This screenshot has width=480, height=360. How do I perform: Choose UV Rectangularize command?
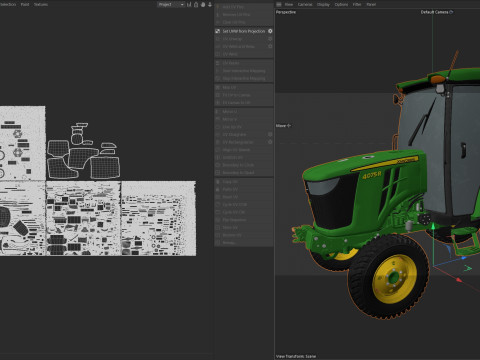[x=244, y=142]
